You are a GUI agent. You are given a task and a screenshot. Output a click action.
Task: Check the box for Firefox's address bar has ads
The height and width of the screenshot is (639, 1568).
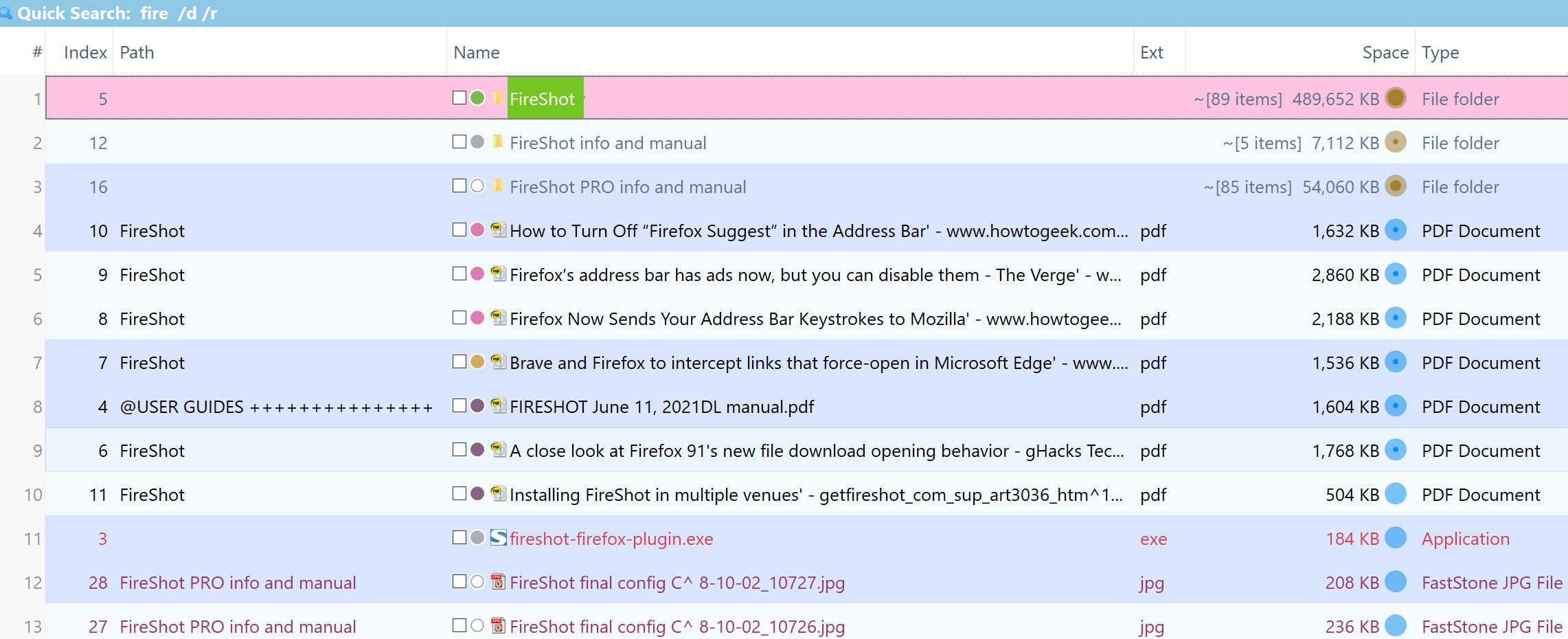pyautogui.click(x=459, y=273)
